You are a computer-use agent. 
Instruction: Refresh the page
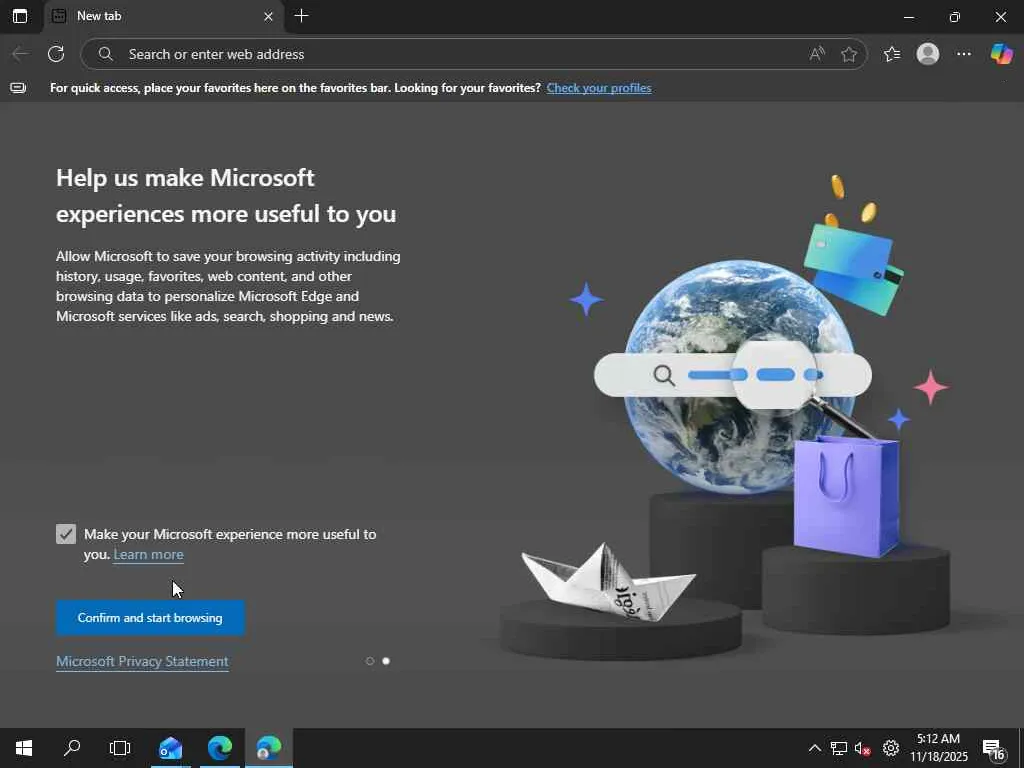tap(56, 54)
